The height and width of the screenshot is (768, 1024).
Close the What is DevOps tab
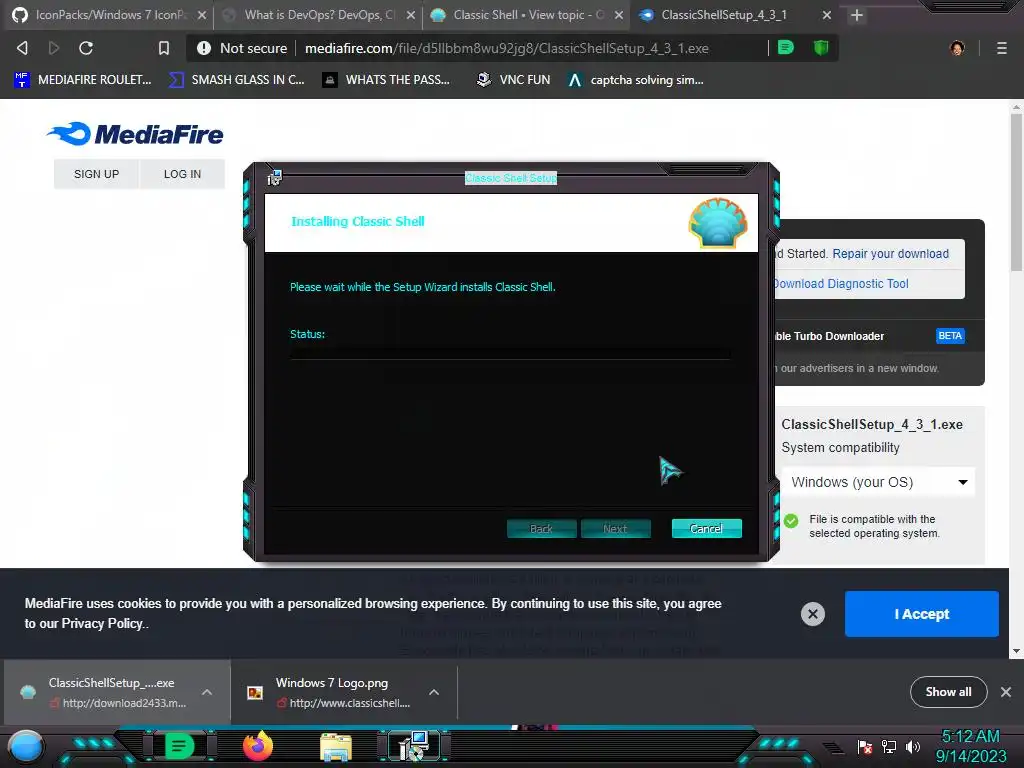411,15
